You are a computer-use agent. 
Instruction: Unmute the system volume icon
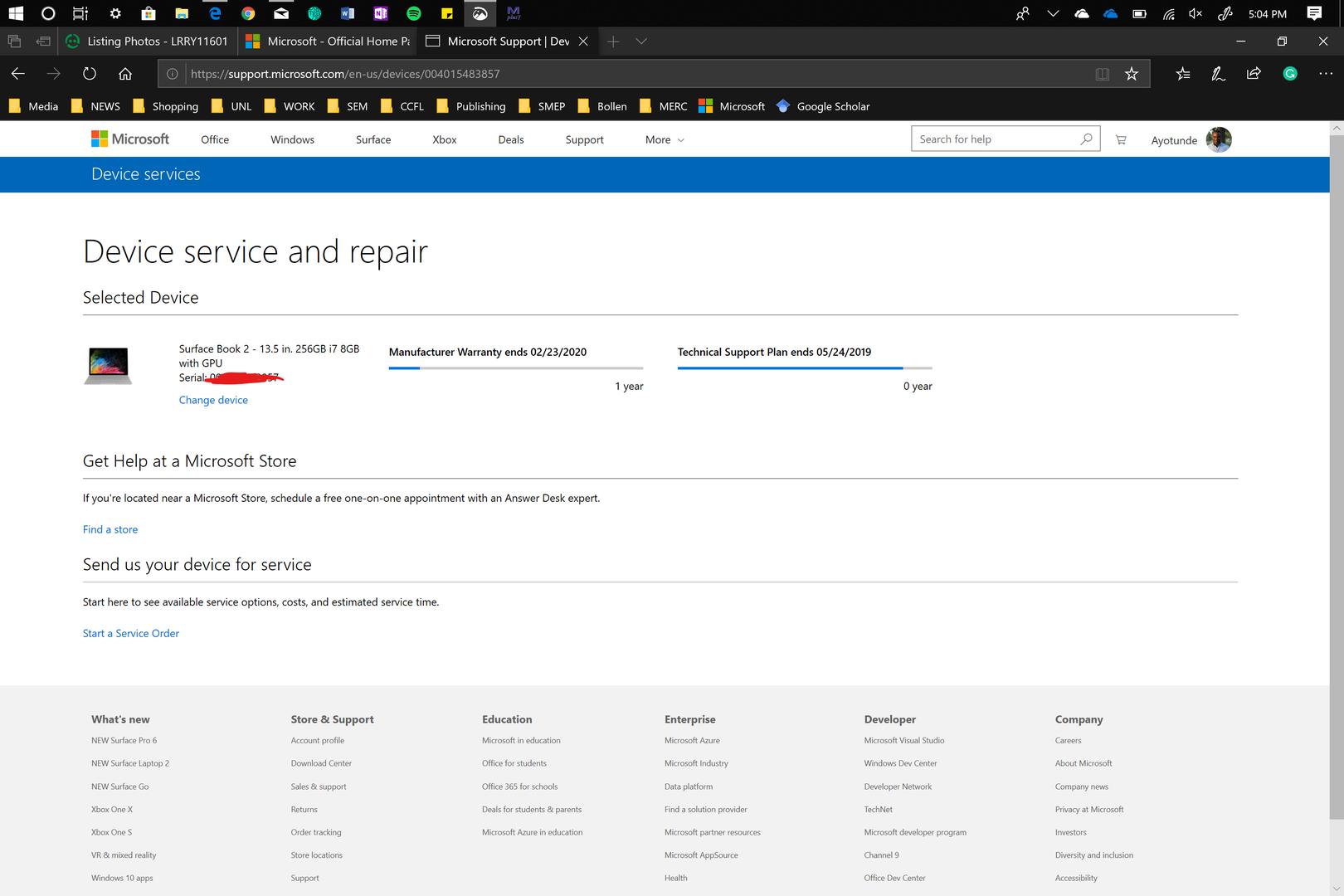1195,13
